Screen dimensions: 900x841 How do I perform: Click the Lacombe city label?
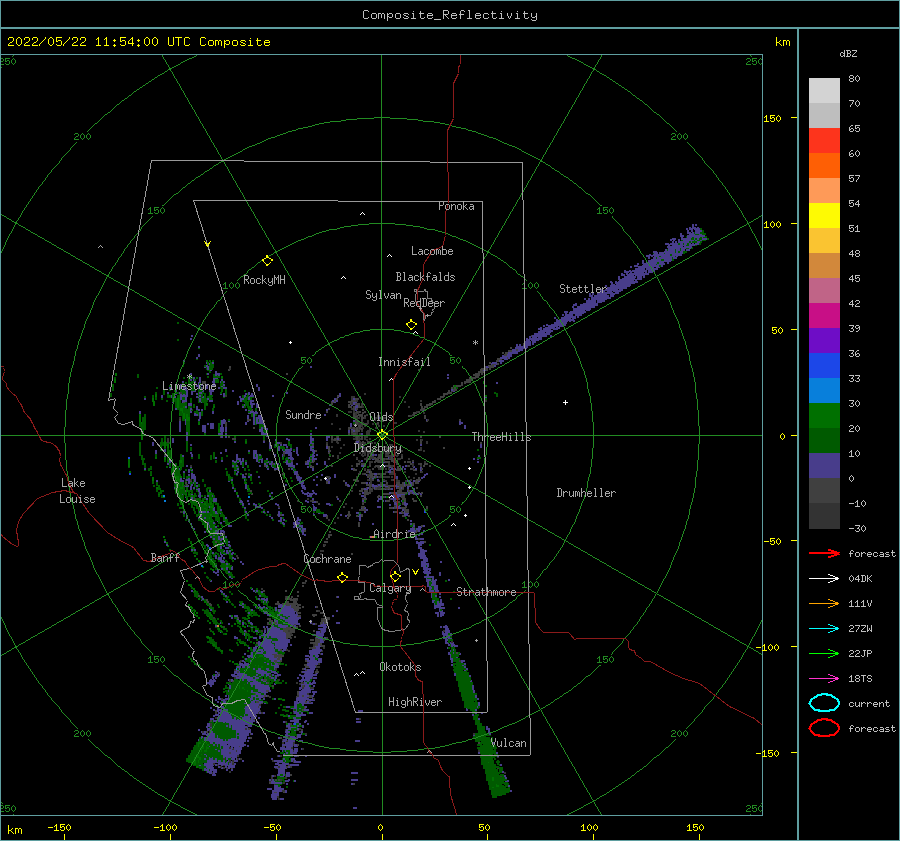[x=432, y=251]
